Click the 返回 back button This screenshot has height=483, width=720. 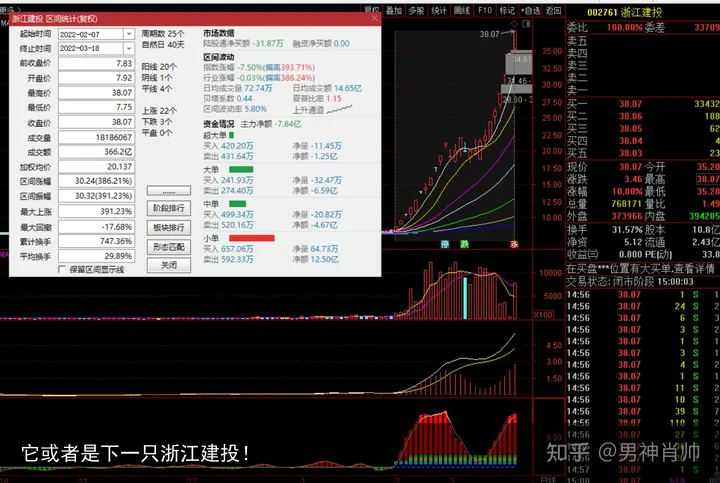click(553, 10)
